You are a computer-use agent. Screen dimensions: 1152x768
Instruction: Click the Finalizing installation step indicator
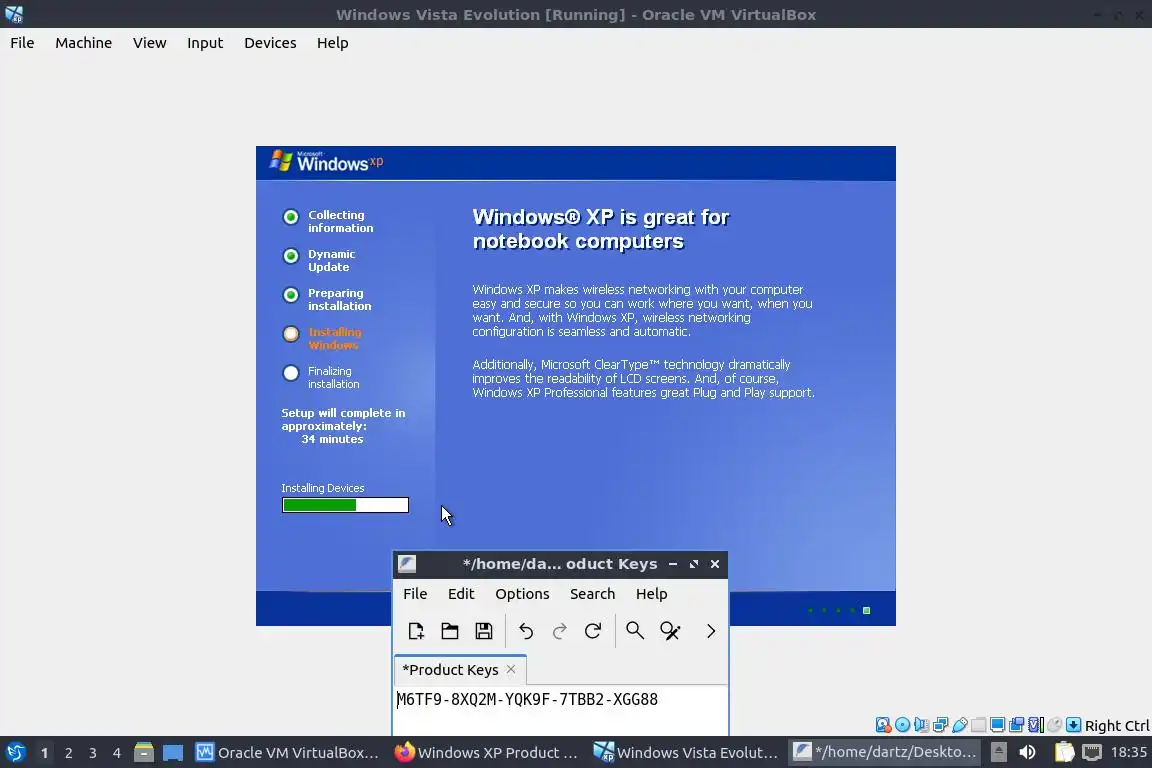tap(291, 373)
